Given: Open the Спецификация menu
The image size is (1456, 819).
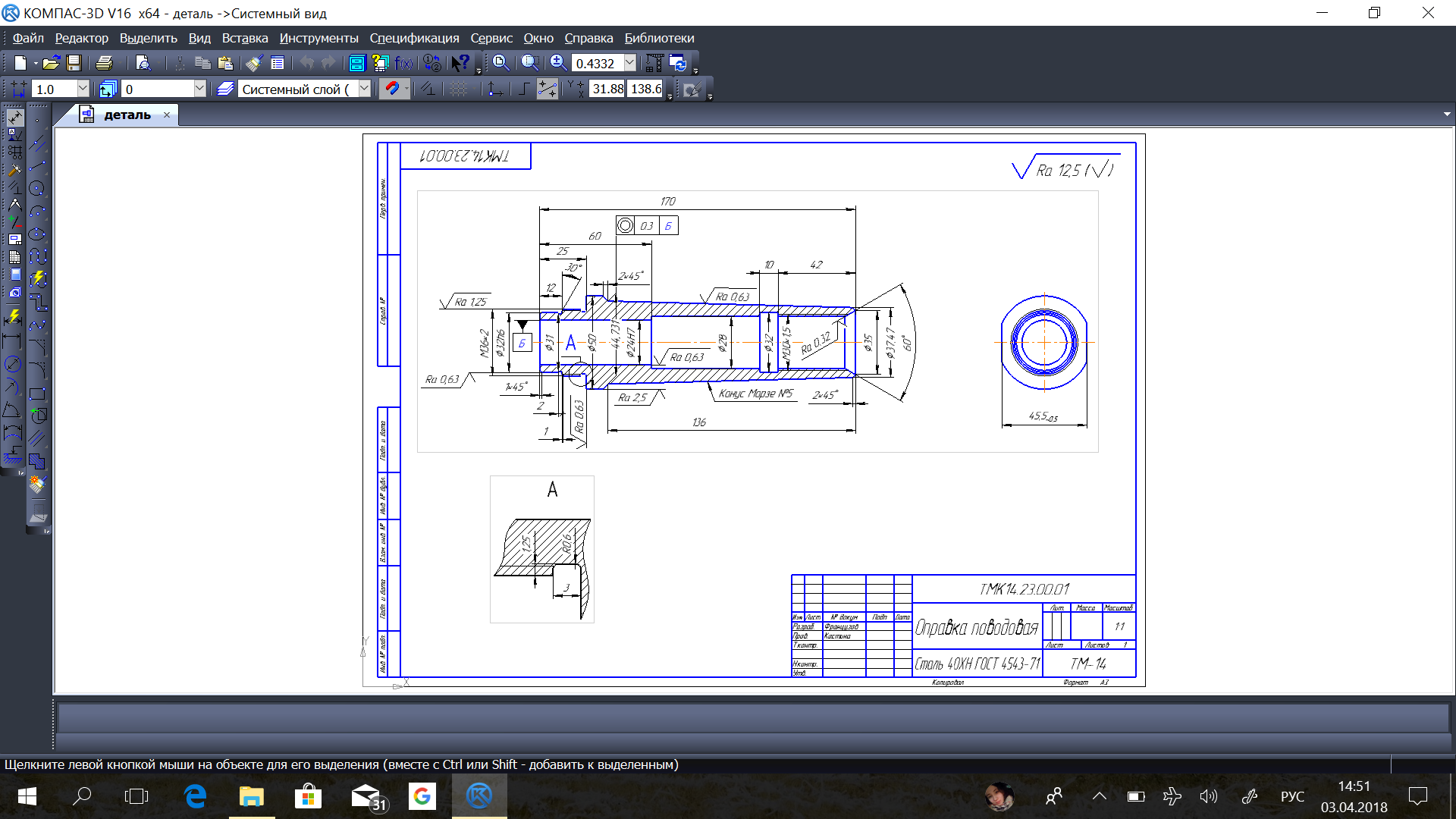Looking at the screenshot, I should click(414, 38).
